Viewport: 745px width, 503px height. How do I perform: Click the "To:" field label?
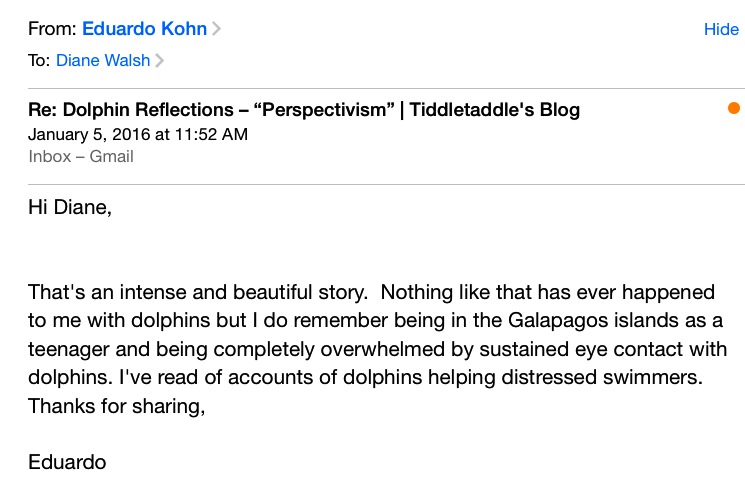click(x=39, y=61)
